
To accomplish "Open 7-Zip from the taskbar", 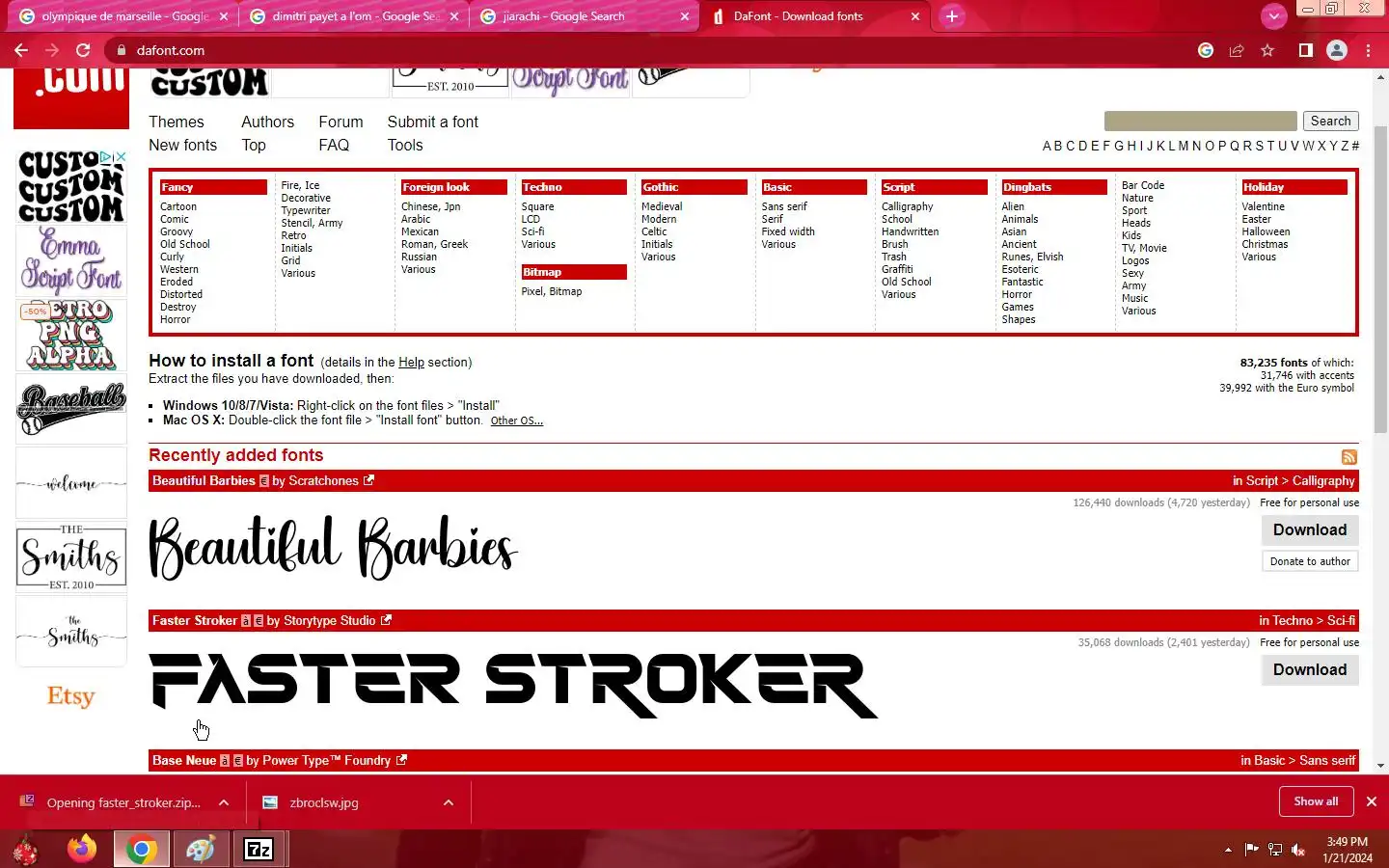I will [x=259, y=849].
